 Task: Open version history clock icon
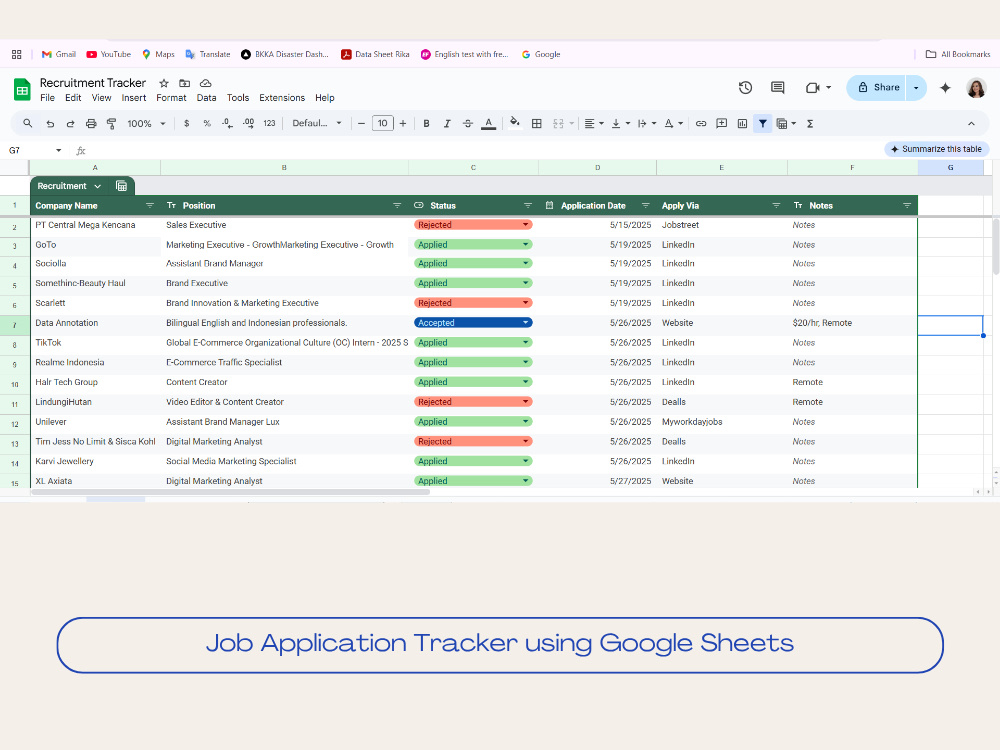click(x=745, y=87)
